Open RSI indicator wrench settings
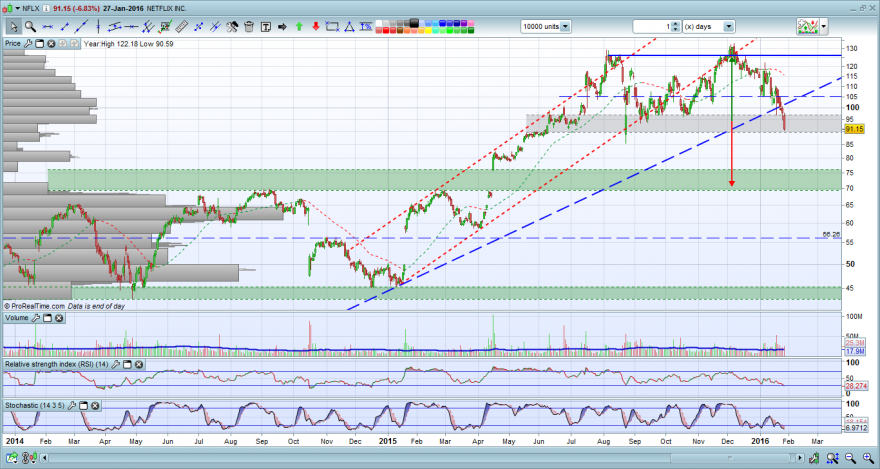880x469 pixels. tap(116, 364)
